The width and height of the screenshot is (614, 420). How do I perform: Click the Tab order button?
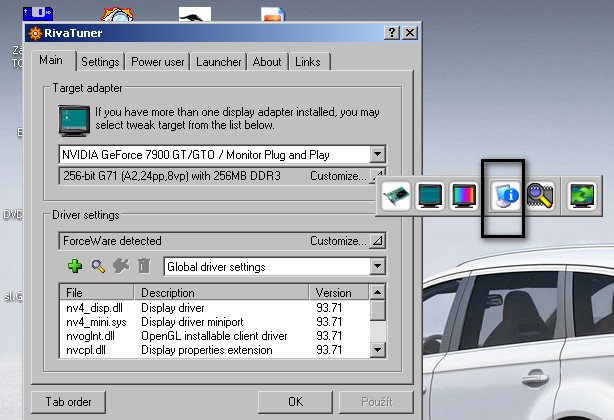[69, 402]
